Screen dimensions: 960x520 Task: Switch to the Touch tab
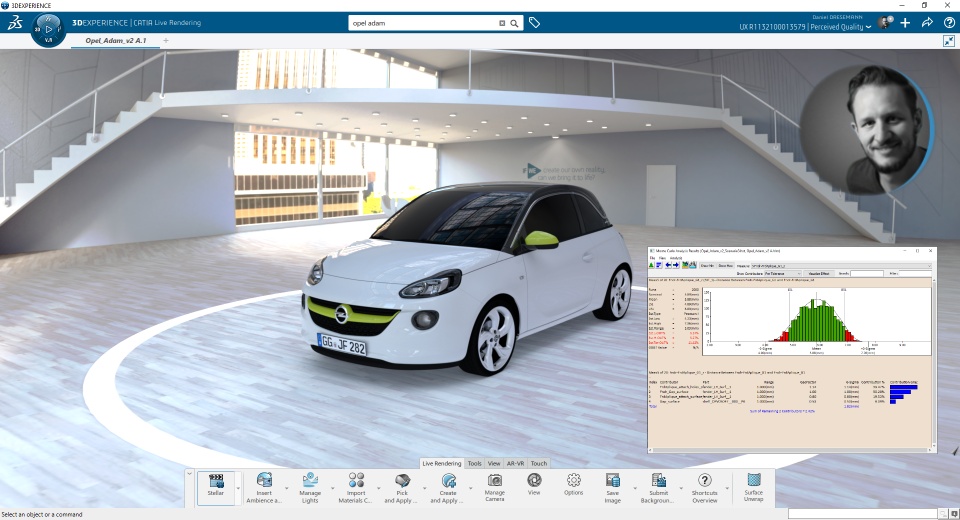coord(539,464)
